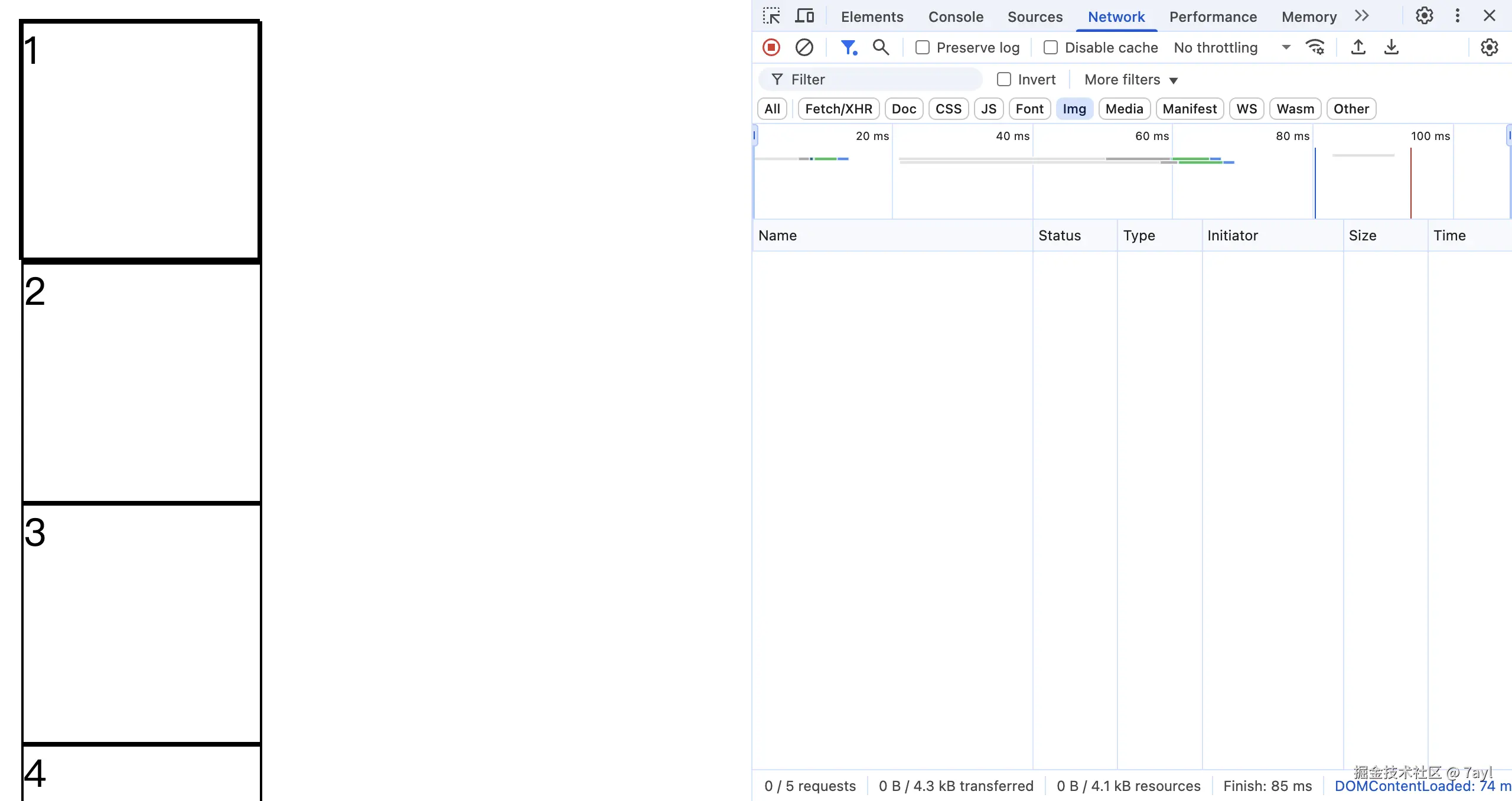Show more DevTools tabs chevron
1512x801 pixels.
[1362, 16]
